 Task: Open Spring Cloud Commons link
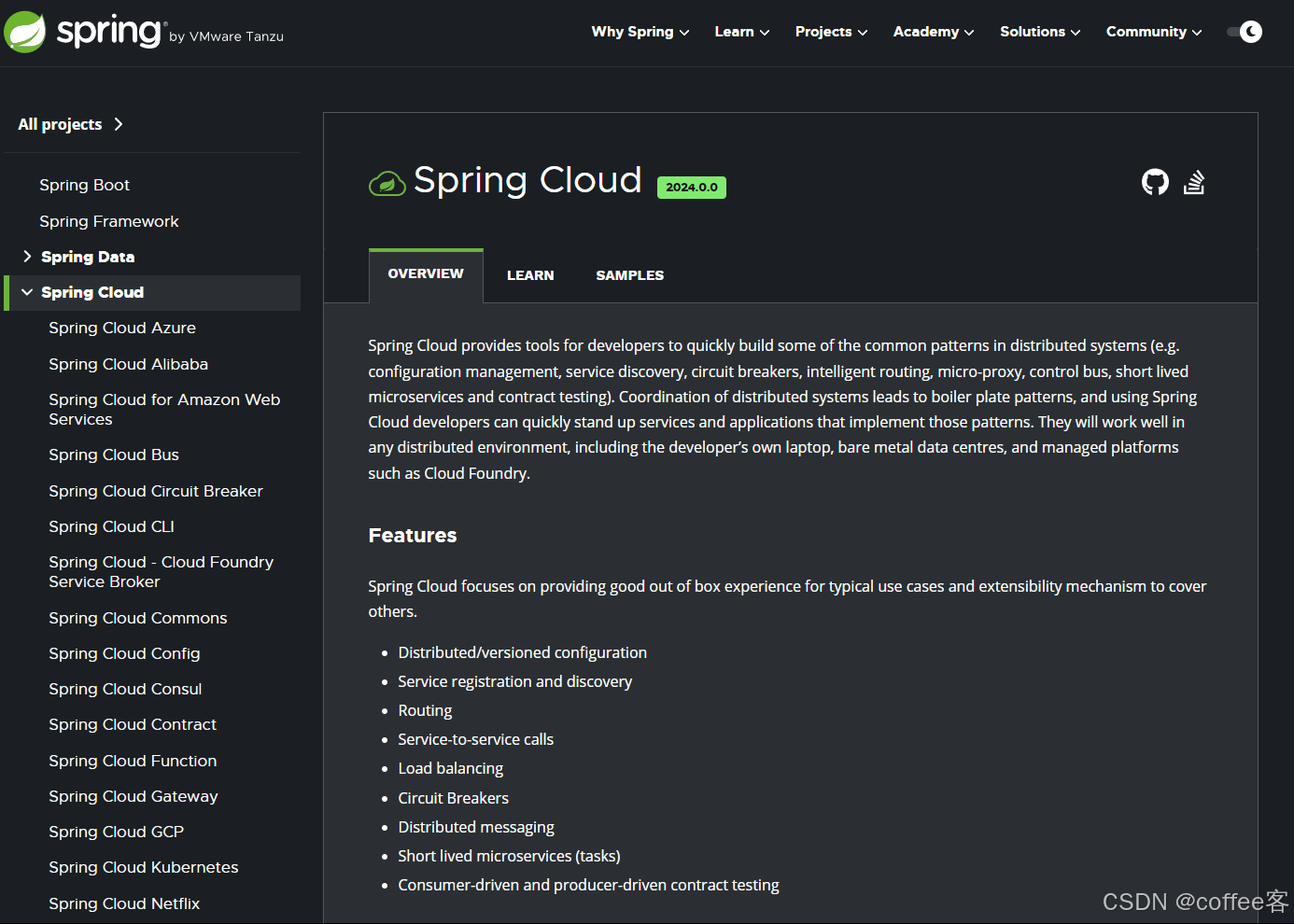point(138,618)
